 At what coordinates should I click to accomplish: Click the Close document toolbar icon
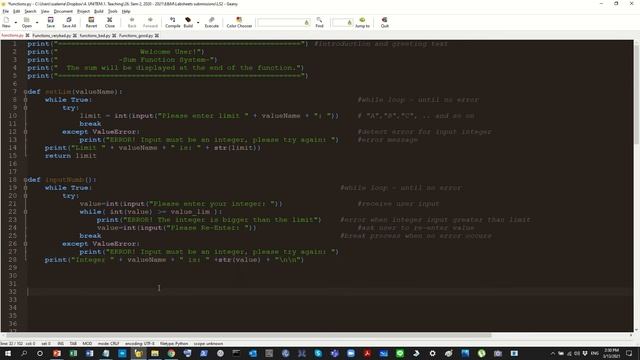point(110,22)
